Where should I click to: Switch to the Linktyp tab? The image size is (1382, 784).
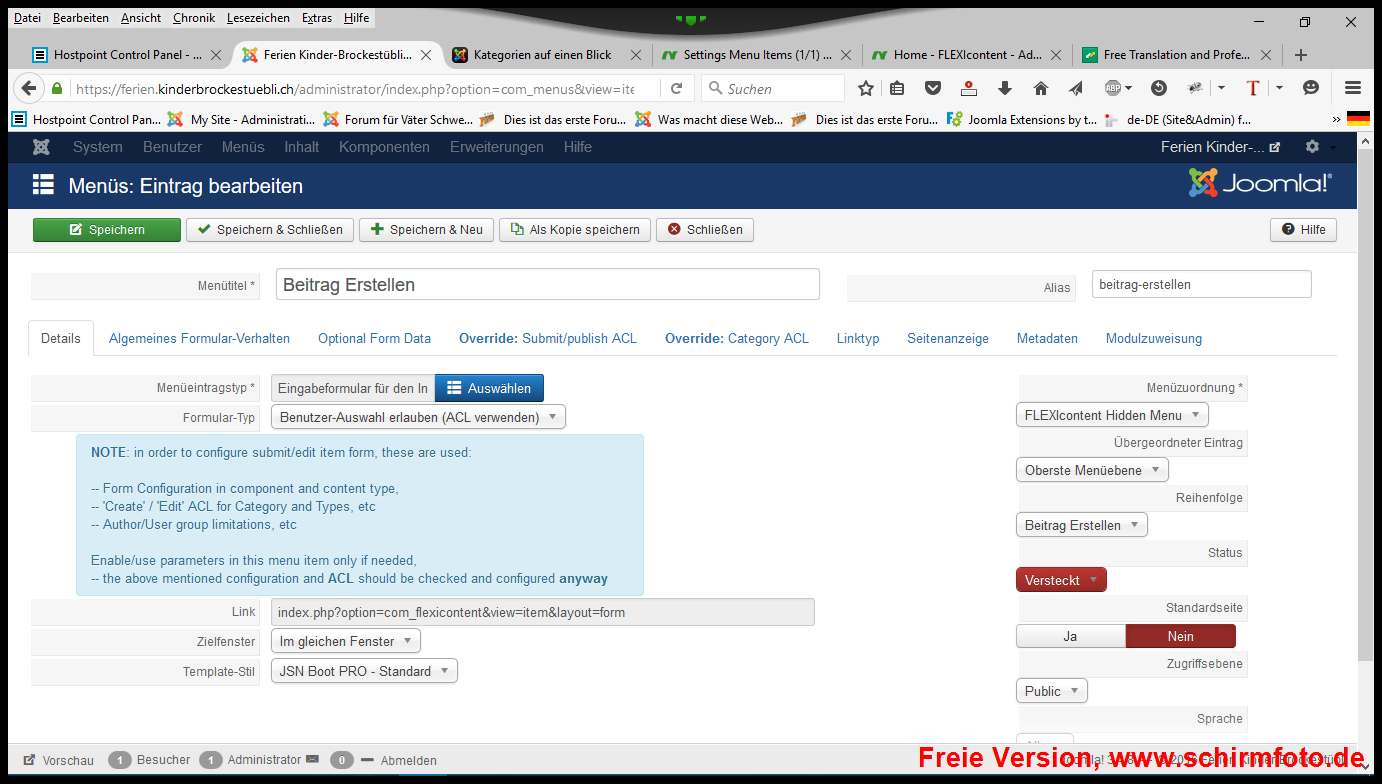(858, 338)
